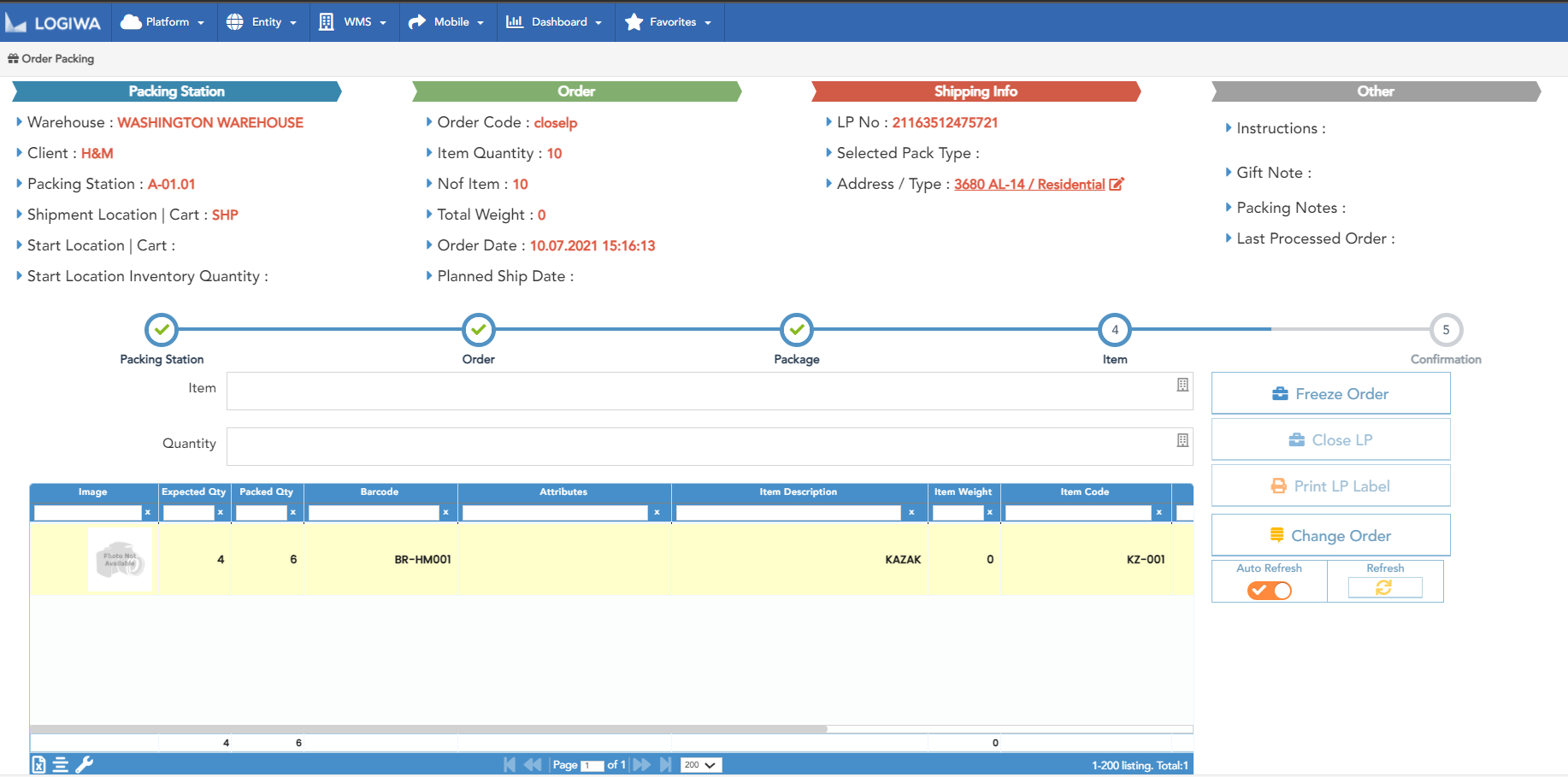1568x777 pixels.
Task: Jump to the last page of the grid
Action: [667, 764]
